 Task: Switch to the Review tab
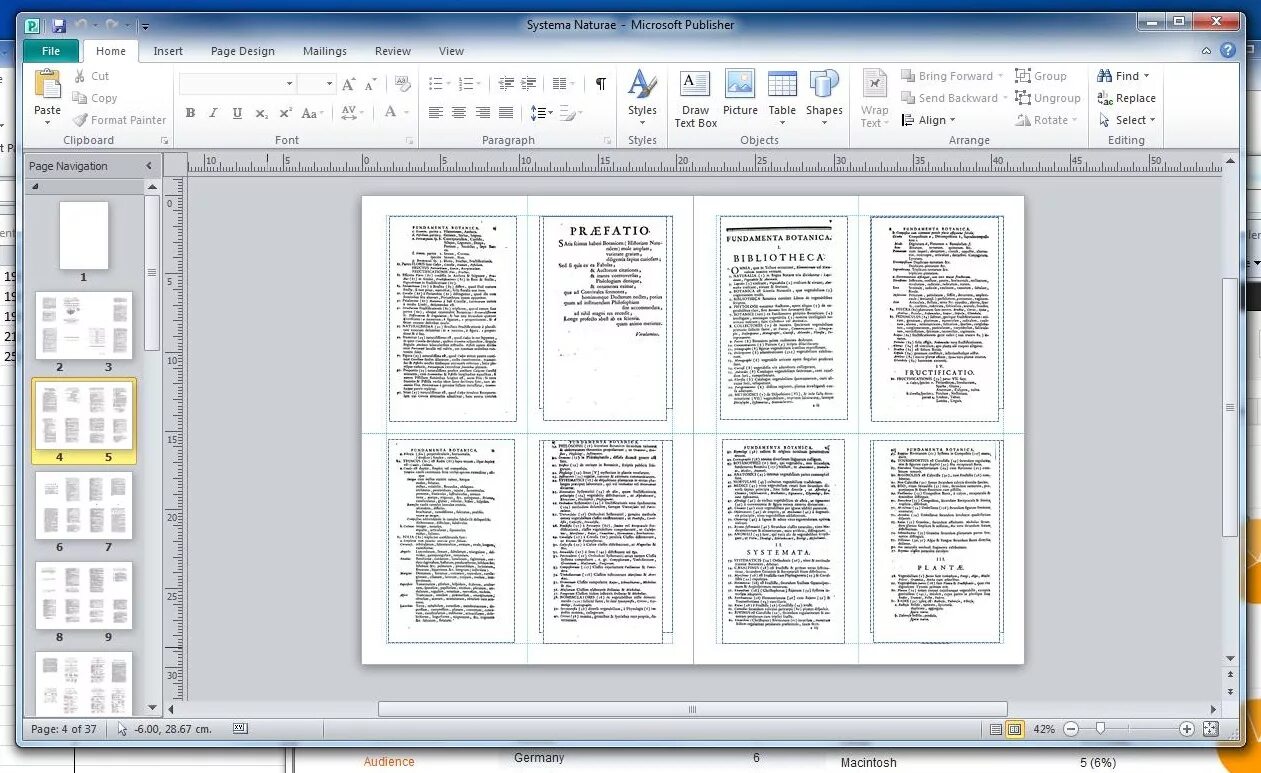point(393,51)
